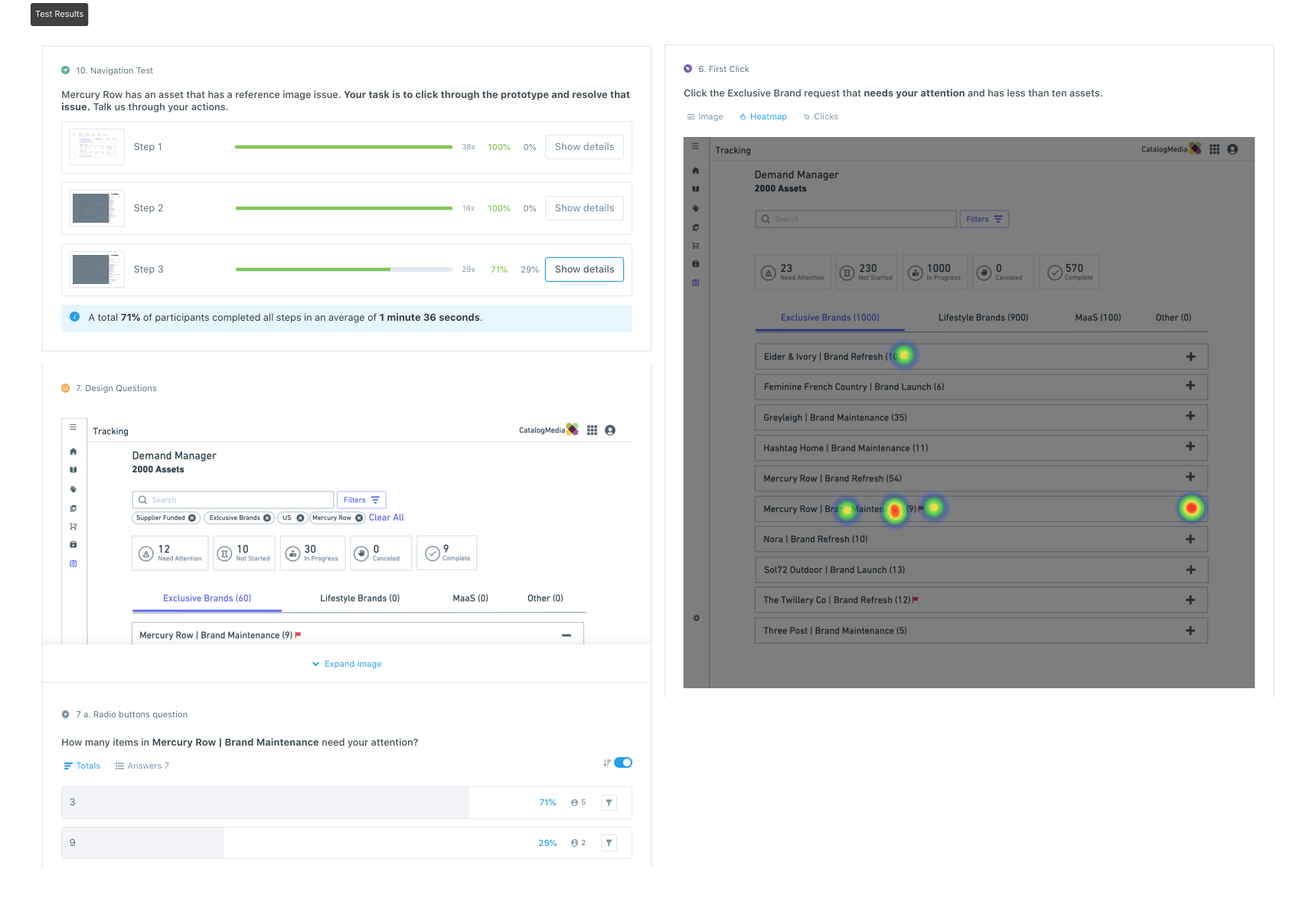
Task: Click the apps grid icon in Design Questions panel
Action: click(x=592, y=430)
